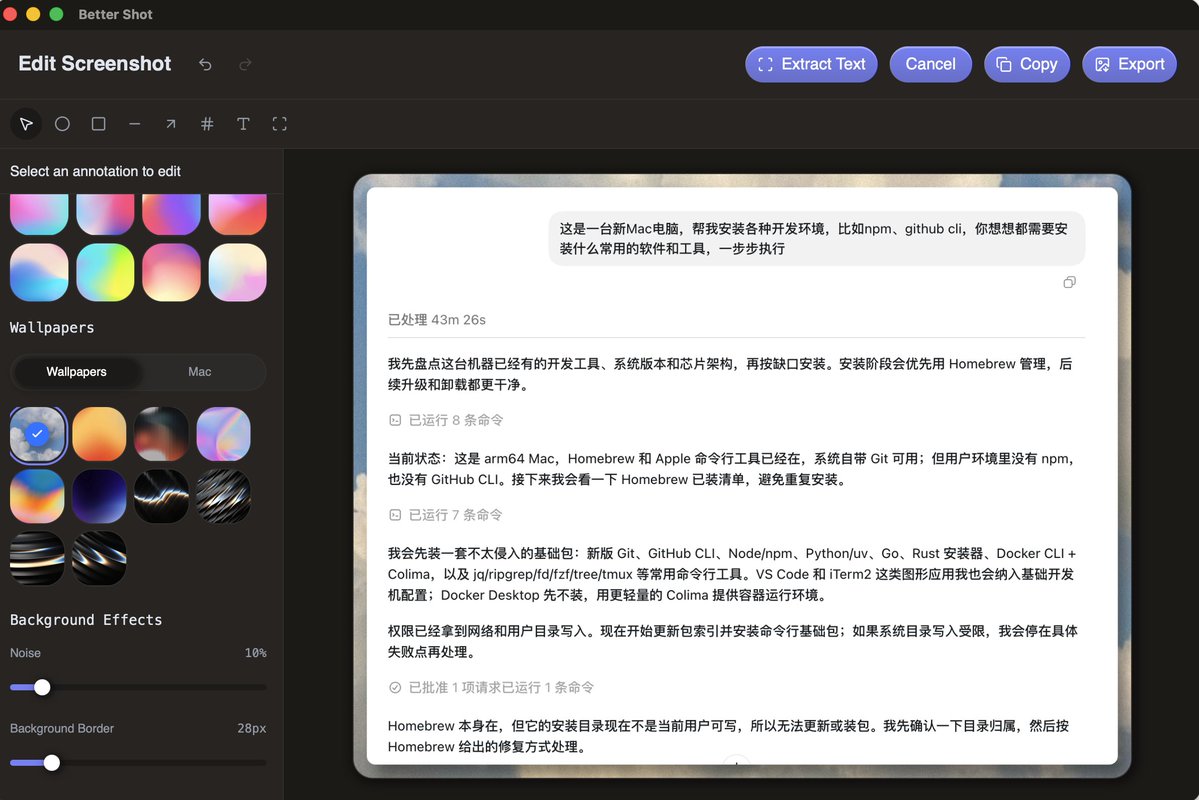Pick the cyan-yellow-green gradient swatch
The height and width of the screenshot is (800, 1199).
pos(106,272)
